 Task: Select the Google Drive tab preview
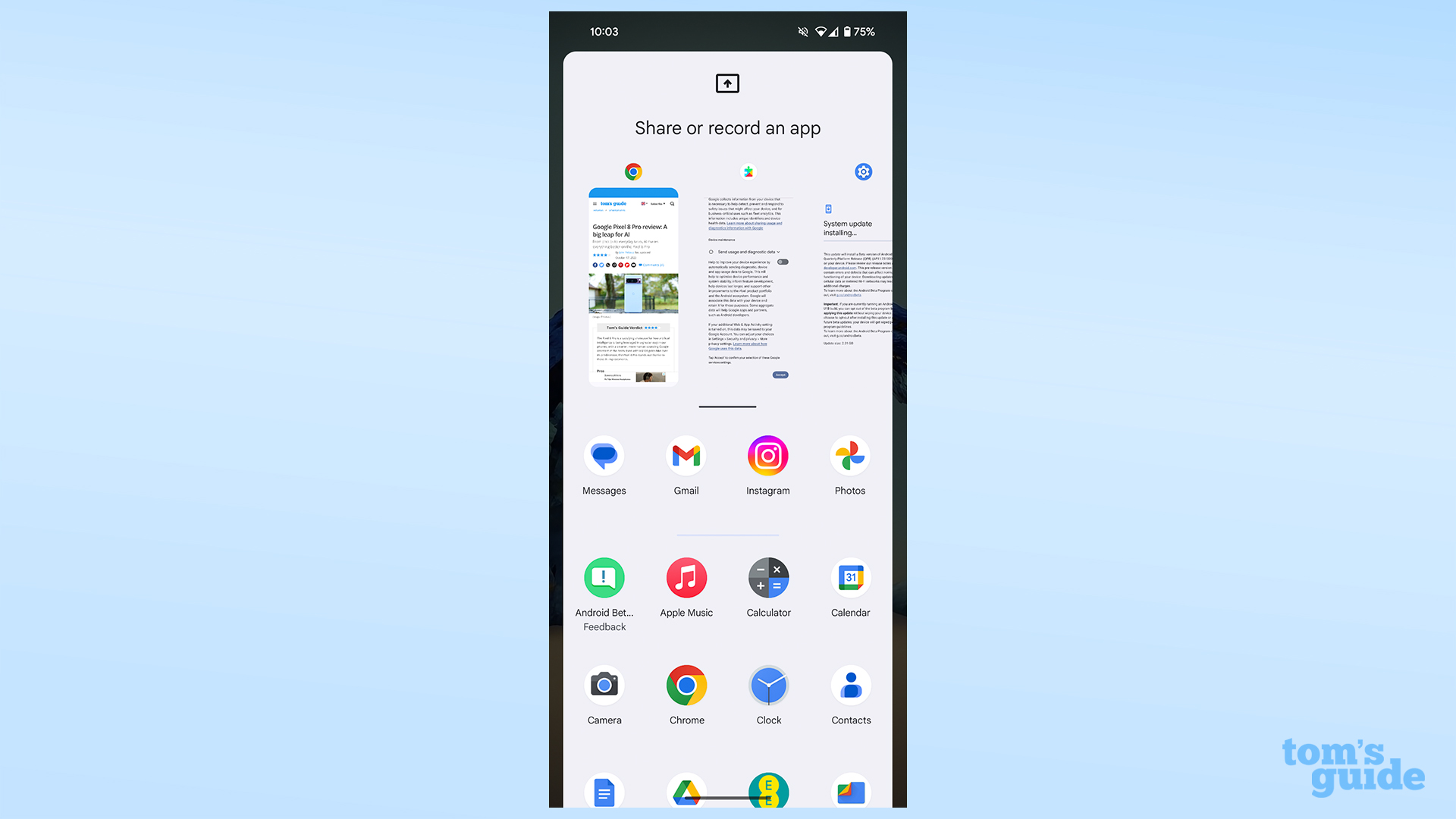(686, 791)
